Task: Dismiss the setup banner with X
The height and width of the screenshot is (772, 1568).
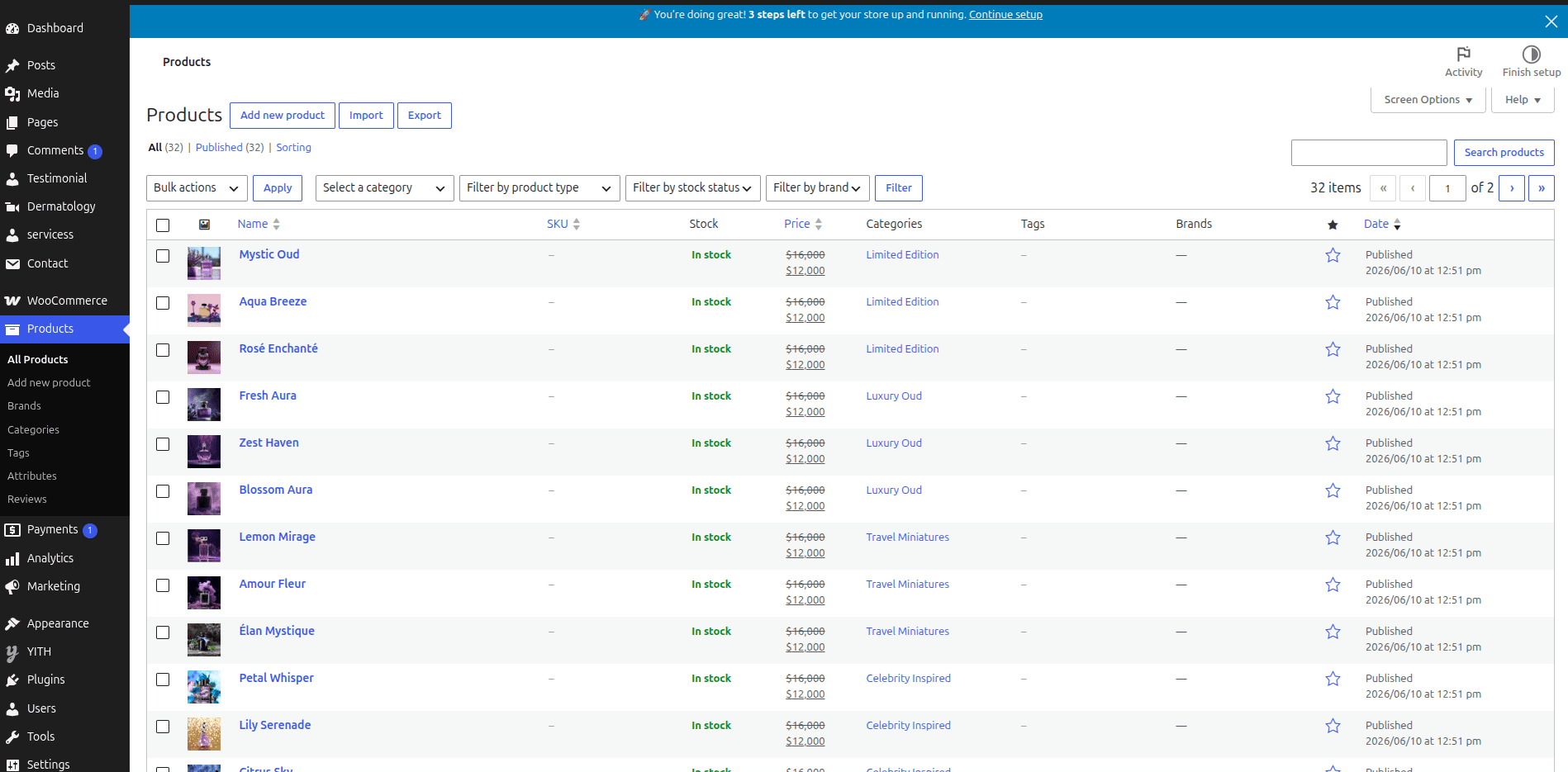Action: 1551,21
